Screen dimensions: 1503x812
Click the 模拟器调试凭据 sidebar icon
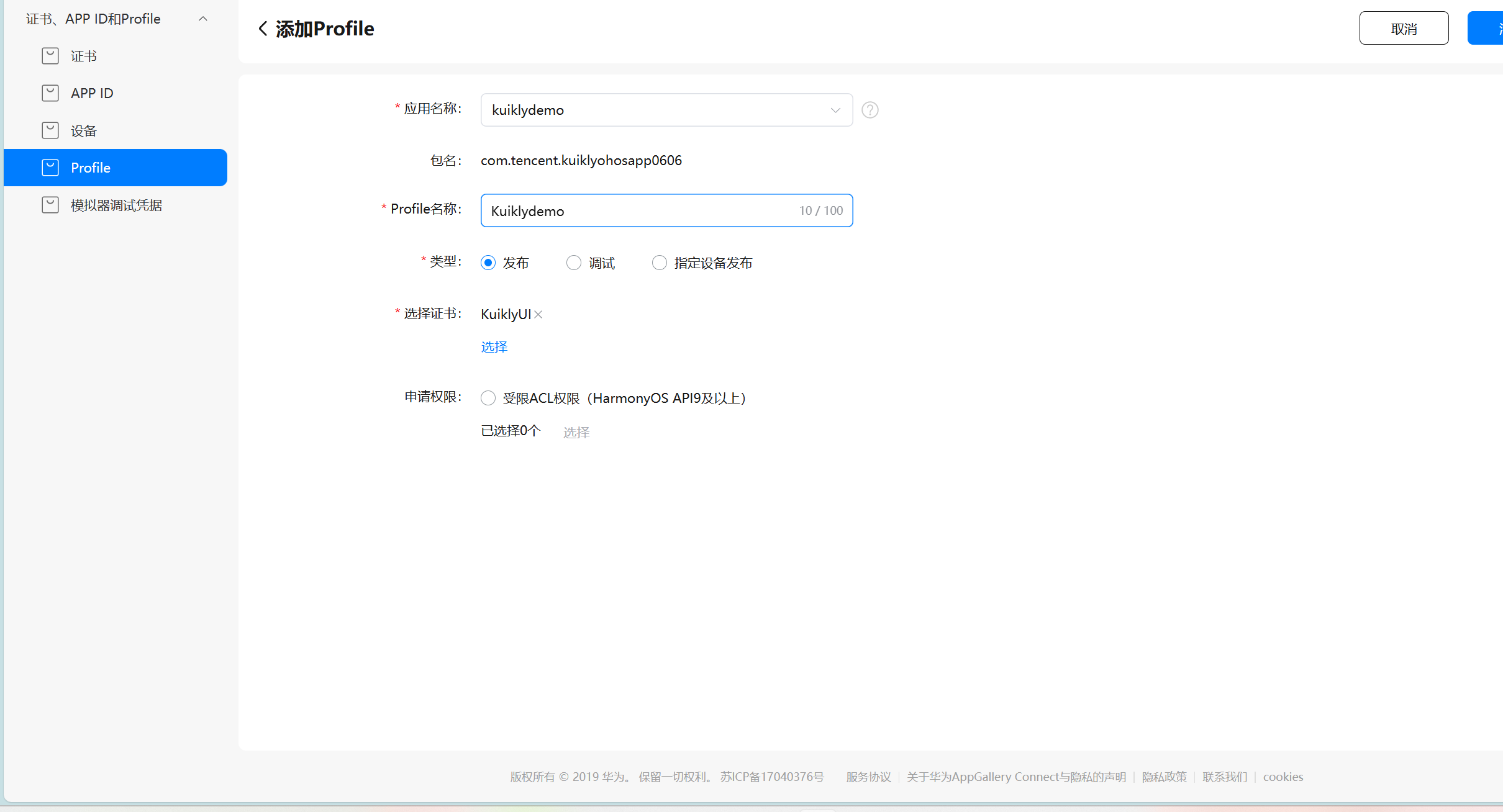[50, 205]
